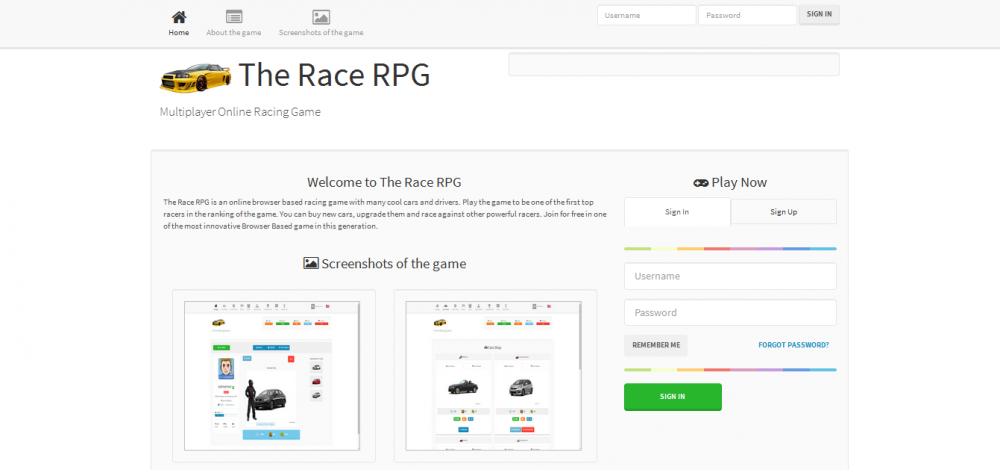The width and height of the screenshot is (1000, 470).
Task: Open the Forgot Password link
Action: tap(793, 345)
